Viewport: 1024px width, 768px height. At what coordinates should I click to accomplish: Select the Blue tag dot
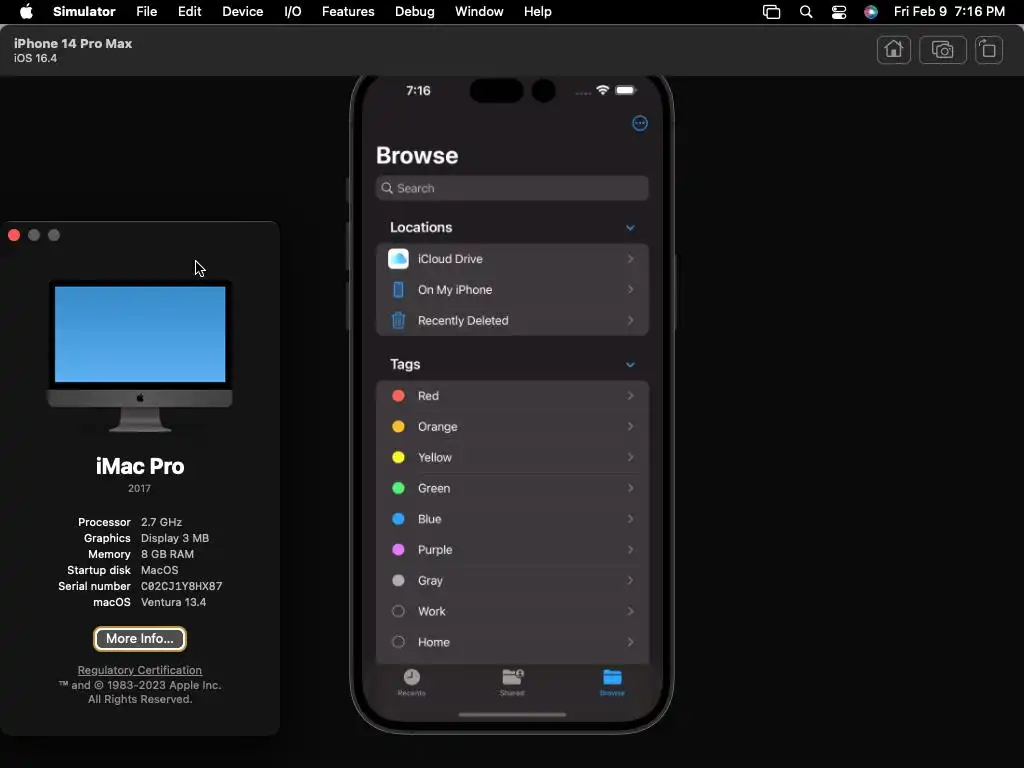coord(398,519)
